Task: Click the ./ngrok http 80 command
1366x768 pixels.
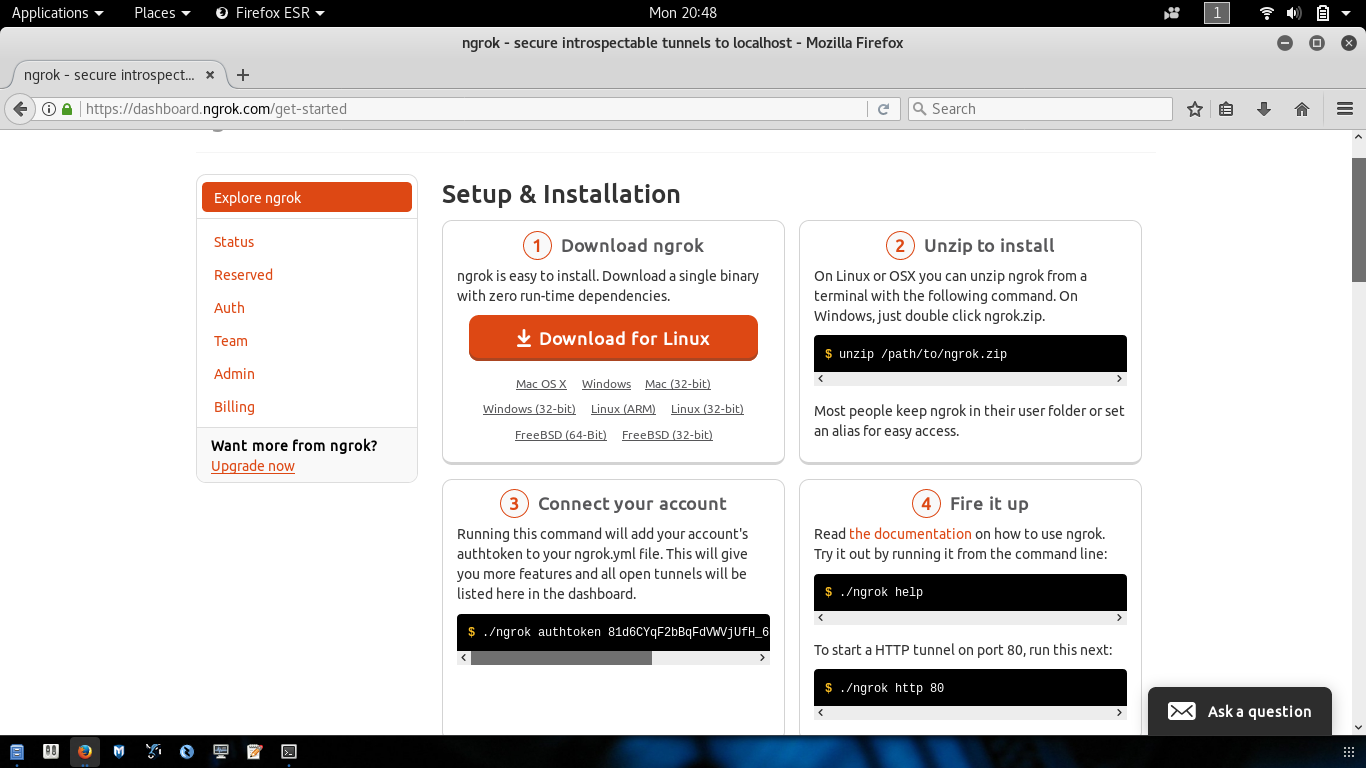Action: coord(891,688)
